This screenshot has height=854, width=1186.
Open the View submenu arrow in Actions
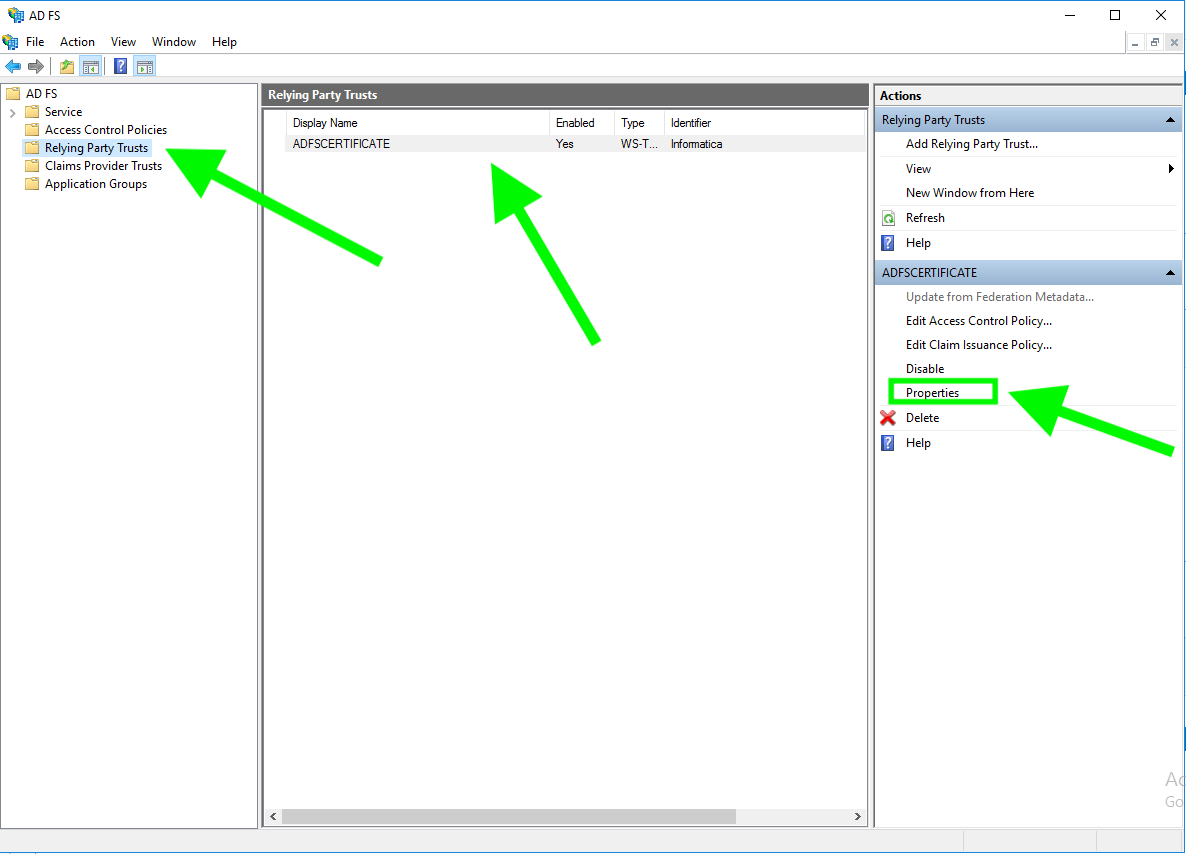click(x=1171, y=169)
